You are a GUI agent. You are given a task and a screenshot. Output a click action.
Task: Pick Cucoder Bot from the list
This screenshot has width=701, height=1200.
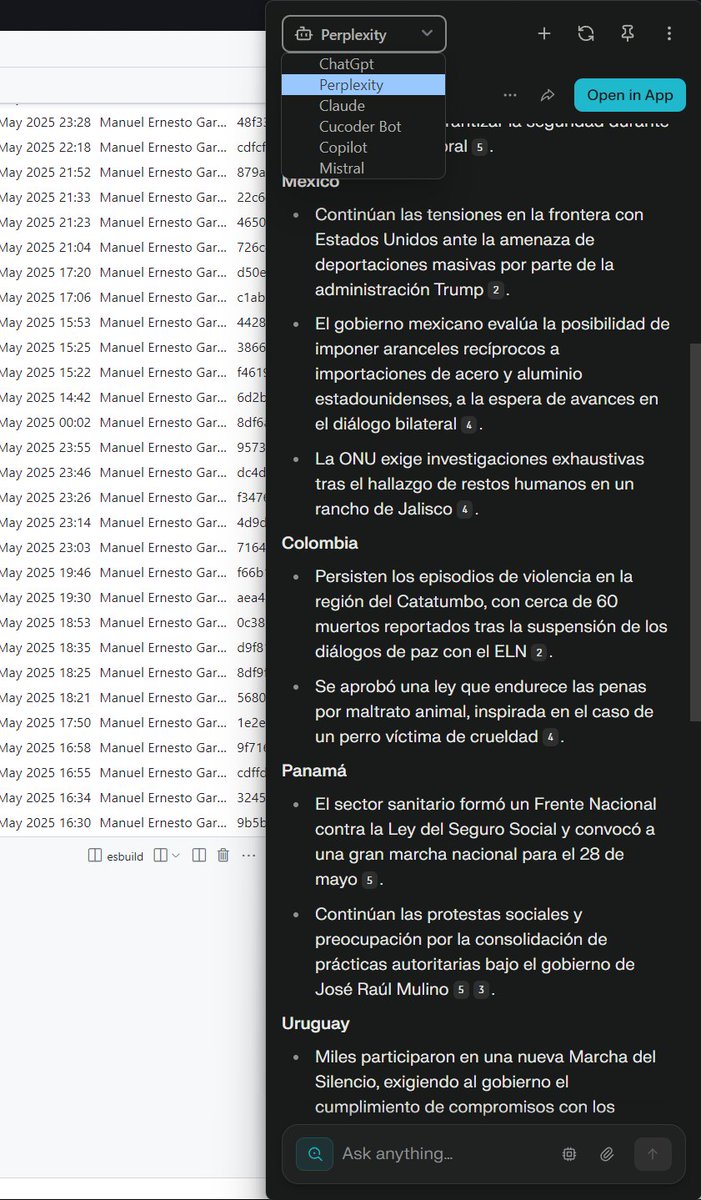click(x=363, y=127)
